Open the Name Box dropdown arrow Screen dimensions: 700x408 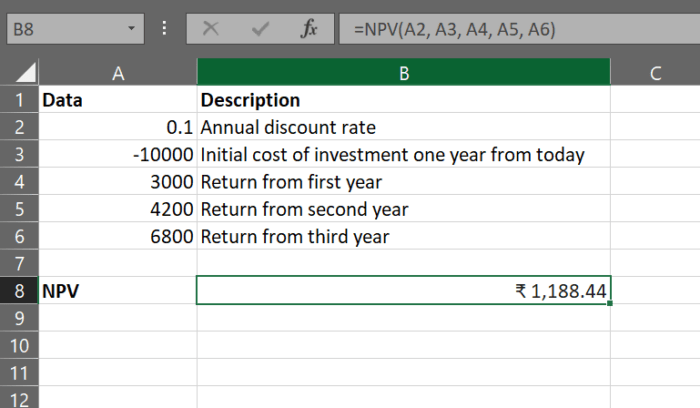tap(131, 29)
